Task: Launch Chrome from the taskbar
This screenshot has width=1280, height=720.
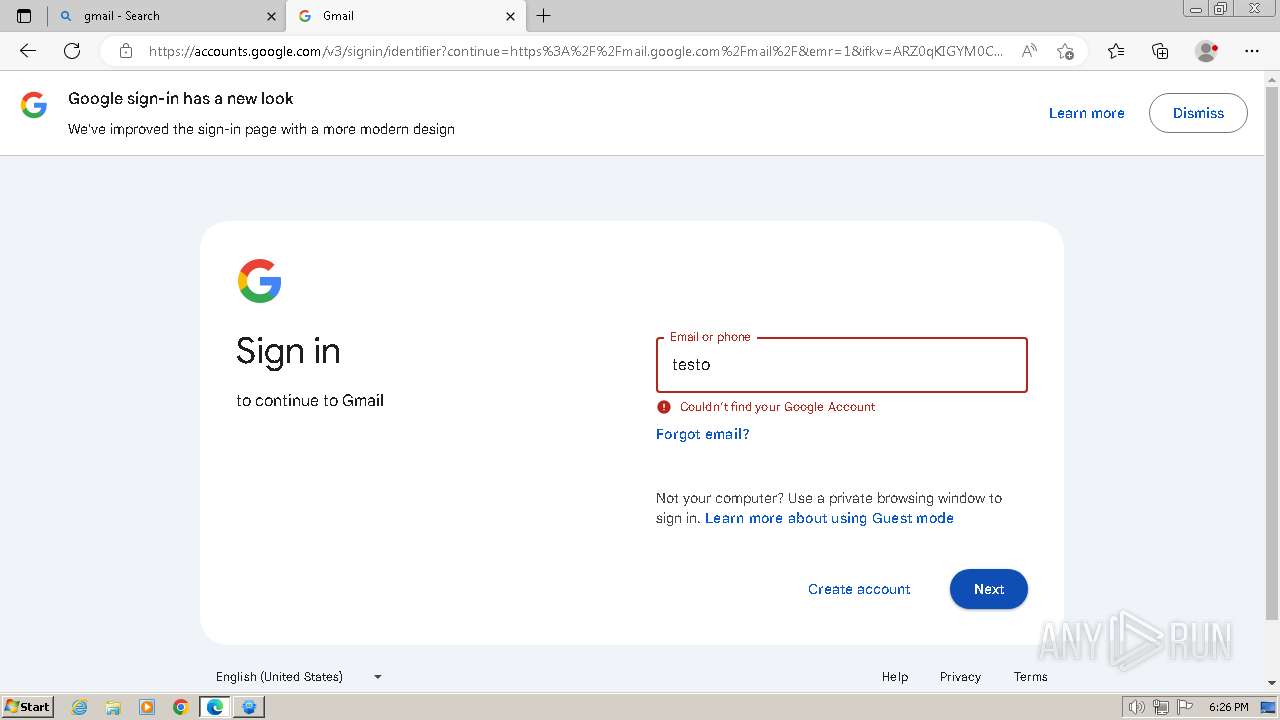Action: tap(180, 707)
